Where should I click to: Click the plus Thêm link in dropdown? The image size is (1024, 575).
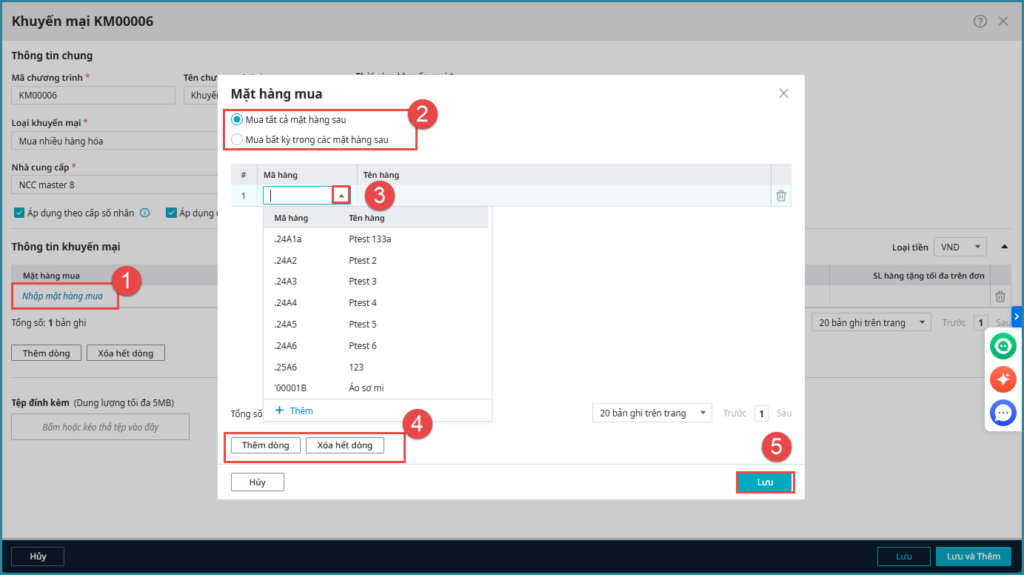tap(294, 410)
